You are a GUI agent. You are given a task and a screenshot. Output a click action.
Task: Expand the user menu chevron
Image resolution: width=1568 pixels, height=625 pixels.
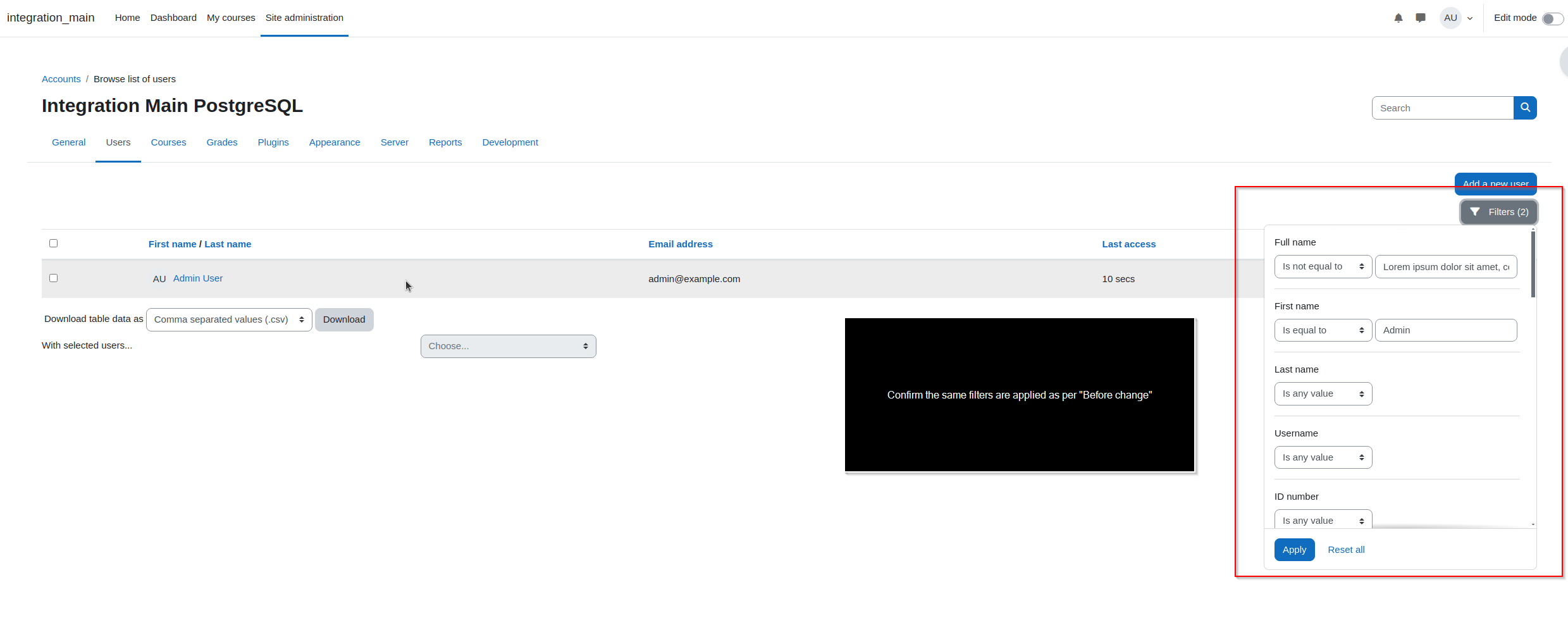[1470, 18]
